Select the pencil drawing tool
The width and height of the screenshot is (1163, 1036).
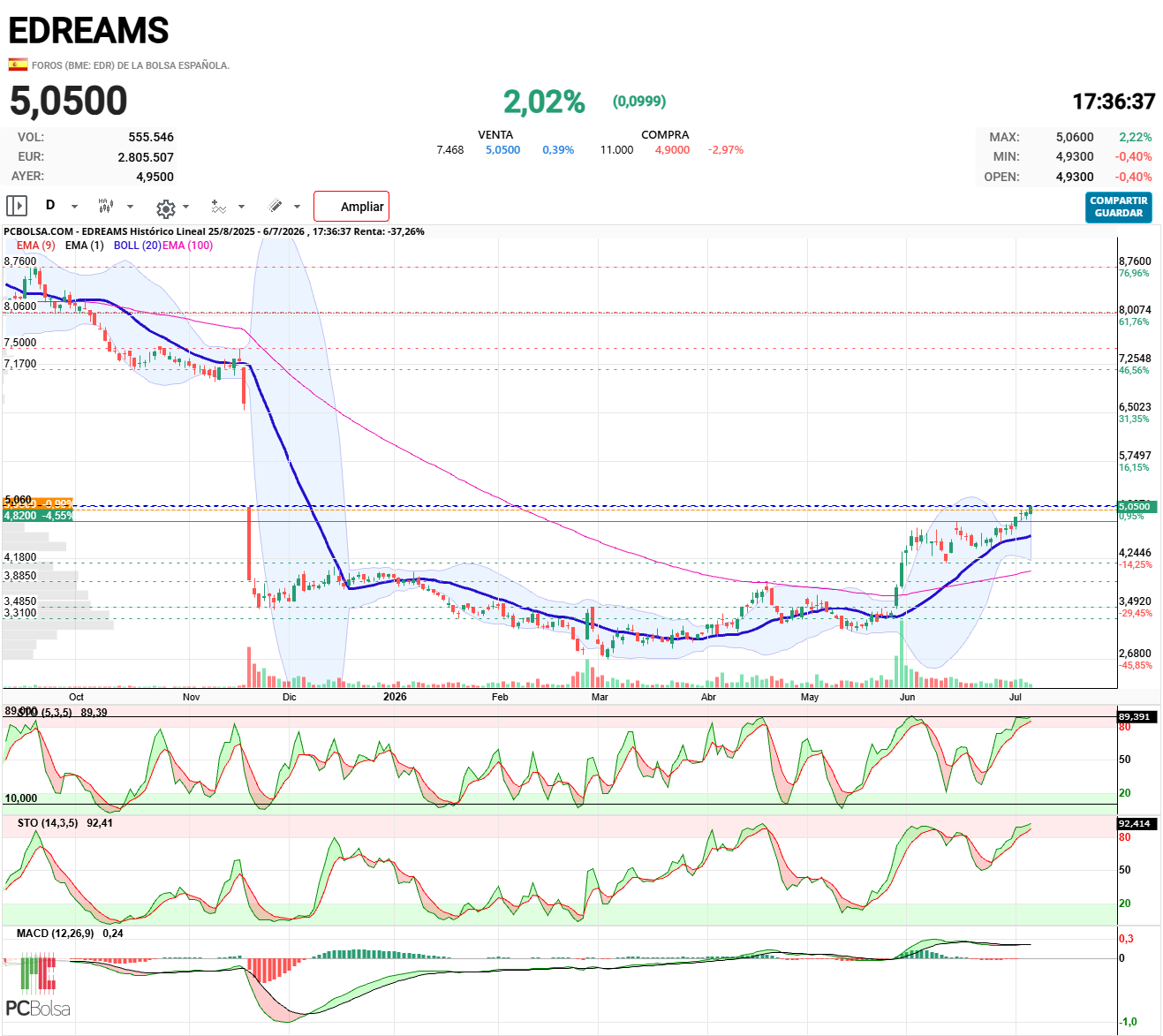[276, 206]
